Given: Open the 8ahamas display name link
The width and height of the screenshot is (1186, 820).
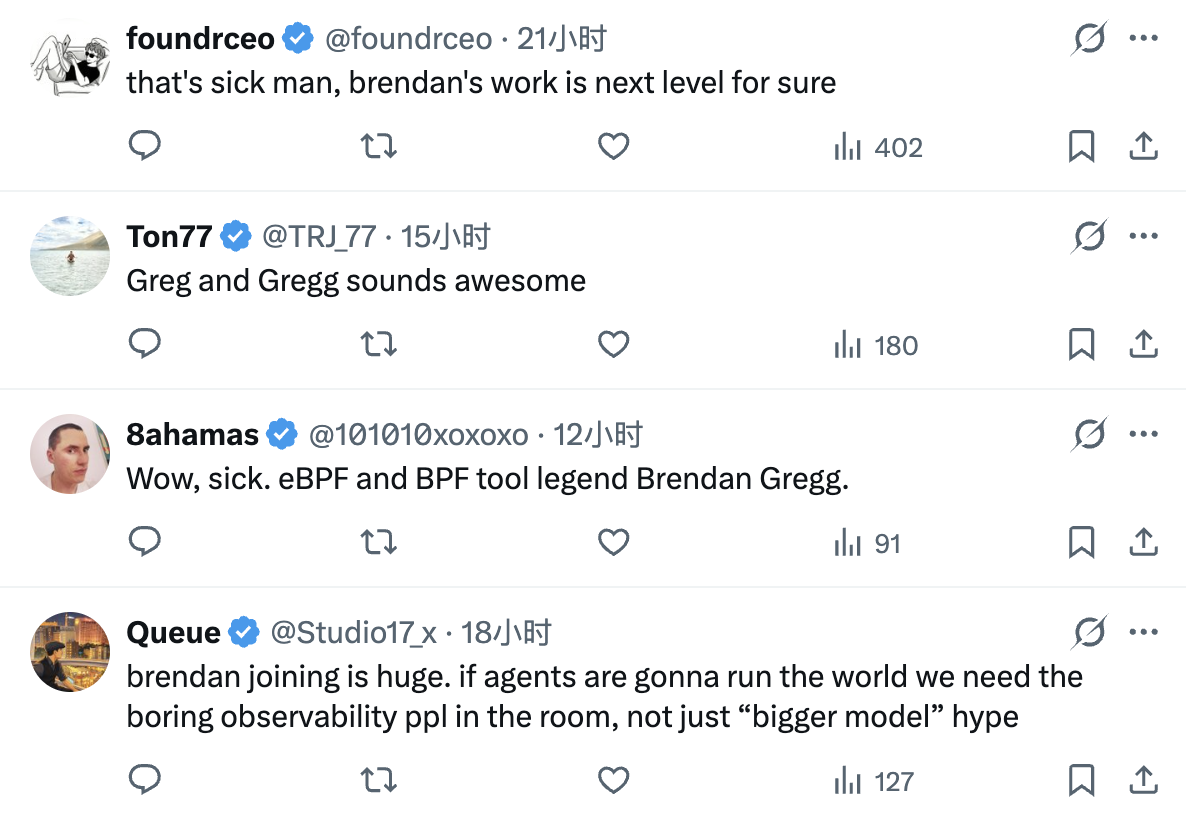Looking at the screenshot, I should click(193, 435).
